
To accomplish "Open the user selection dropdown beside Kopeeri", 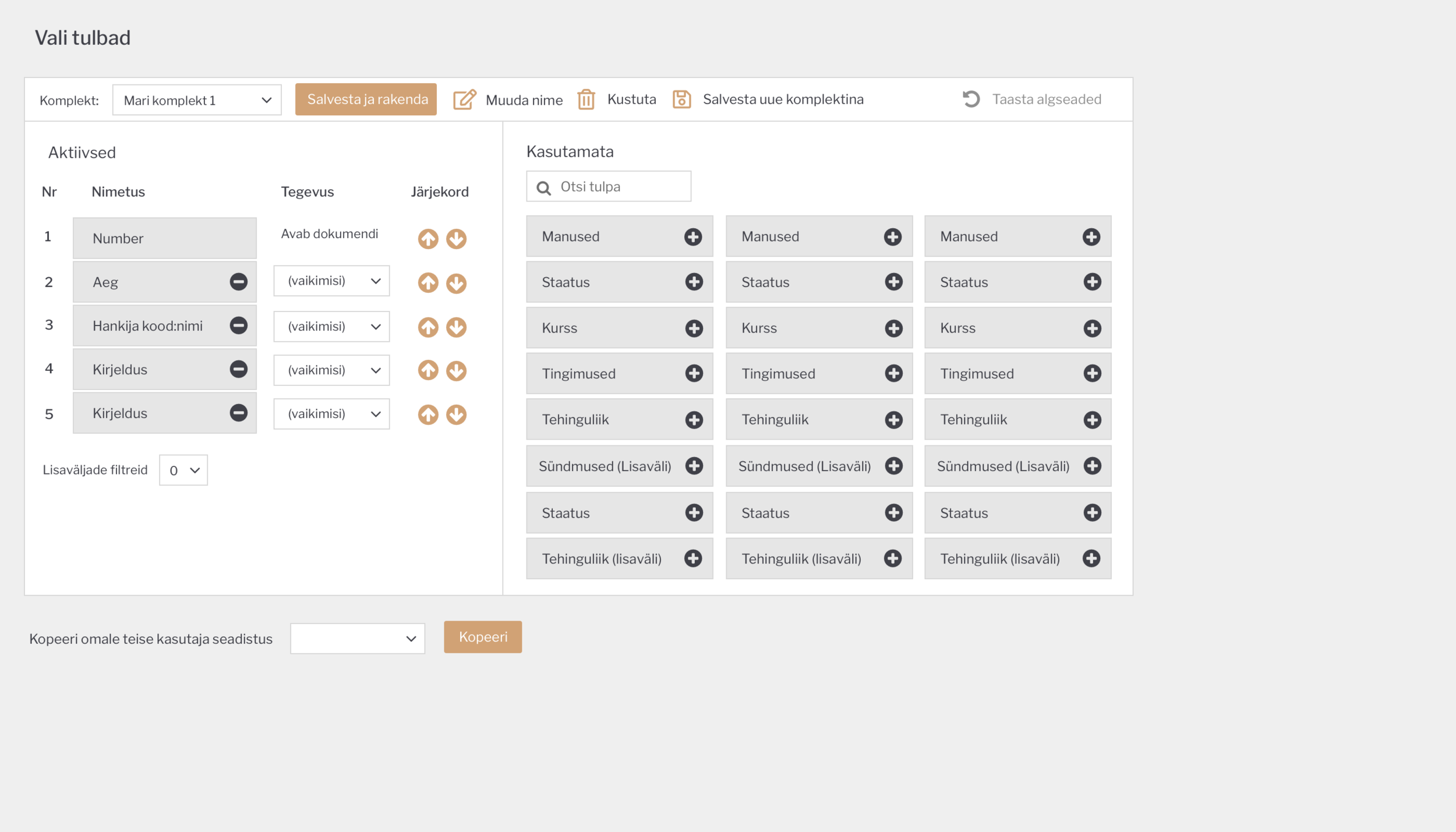I will 357,639.
